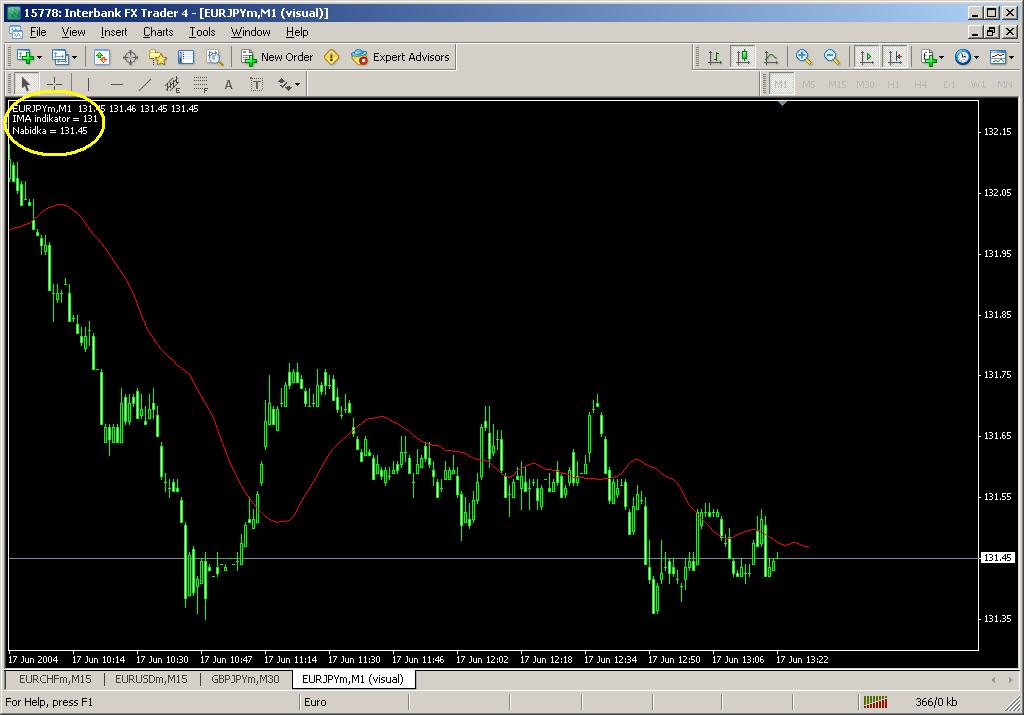1024x715 pixels.
Task: Select the Fibonacci retracement tool
Action: [200, 84]
